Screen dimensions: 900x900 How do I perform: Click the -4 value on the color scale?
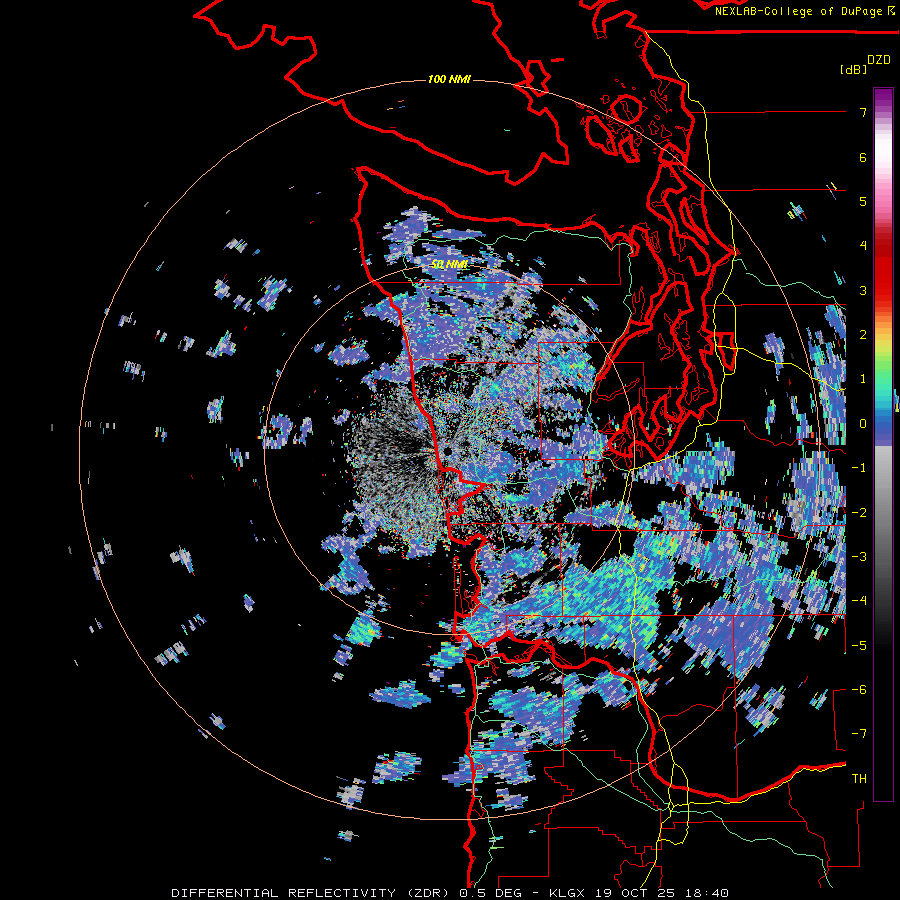tap(859, 601)
